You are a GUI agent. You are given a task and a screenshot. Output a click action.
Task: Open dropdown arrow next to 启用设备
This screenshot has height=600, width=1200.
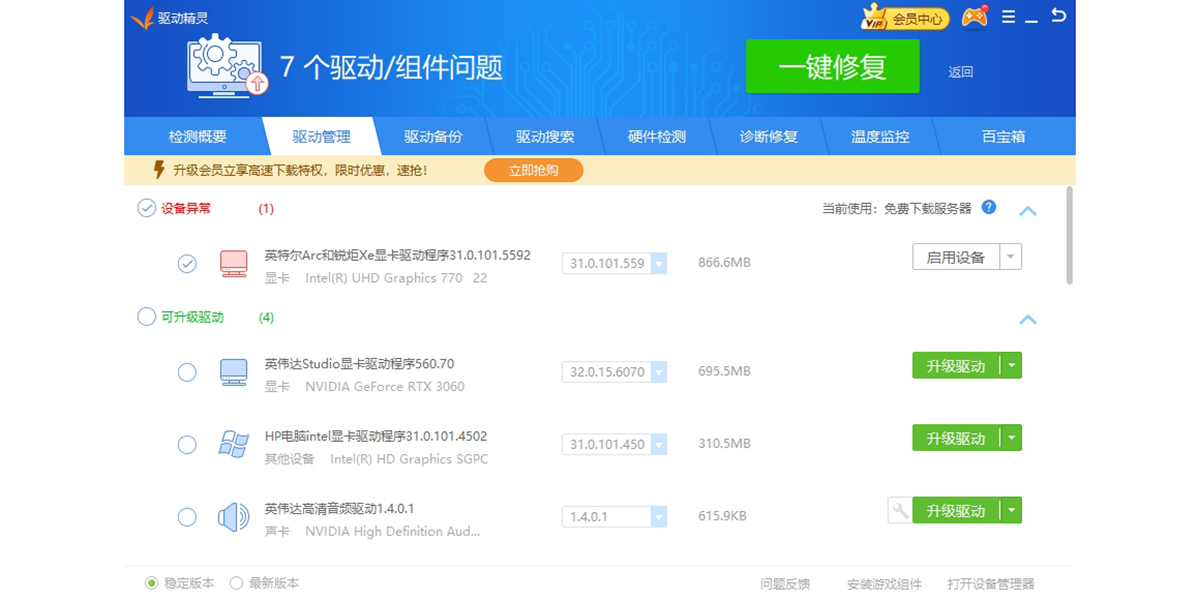pyautogui.click(x=1011, y=257)
